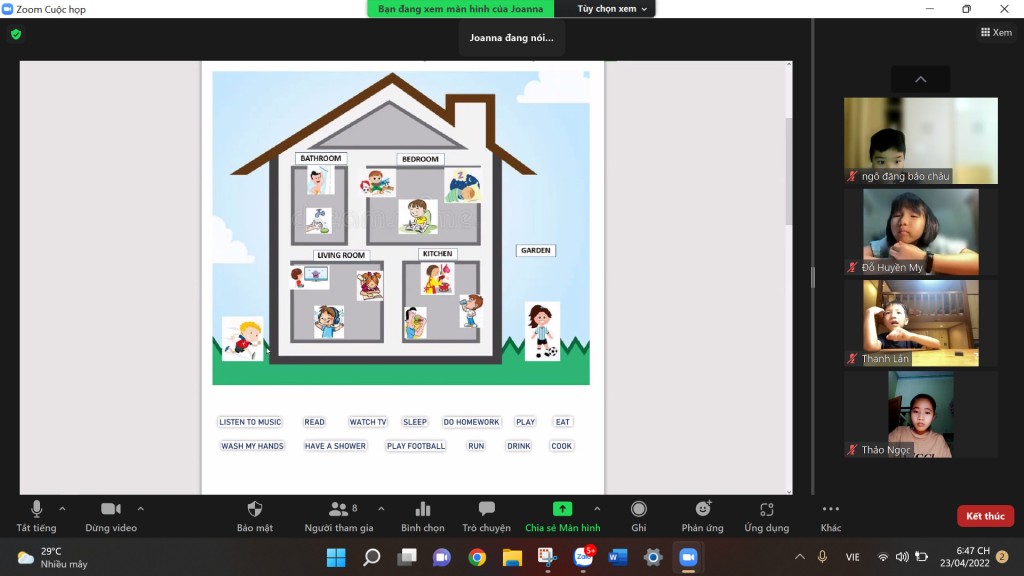Open Tùy chọn xem view options dropdown
Viewport: 1024px width, 576px height.
coord(612,9)
